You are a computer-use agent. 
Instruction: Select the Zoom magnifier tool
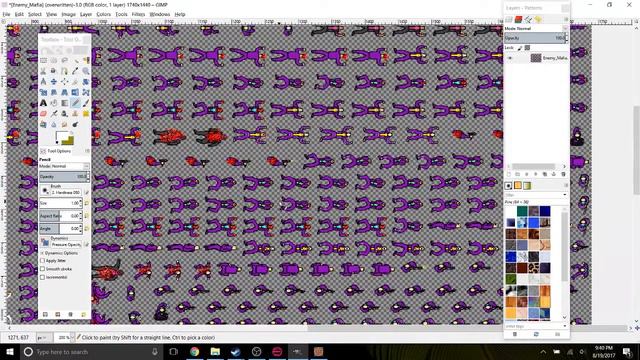[86, 71]
